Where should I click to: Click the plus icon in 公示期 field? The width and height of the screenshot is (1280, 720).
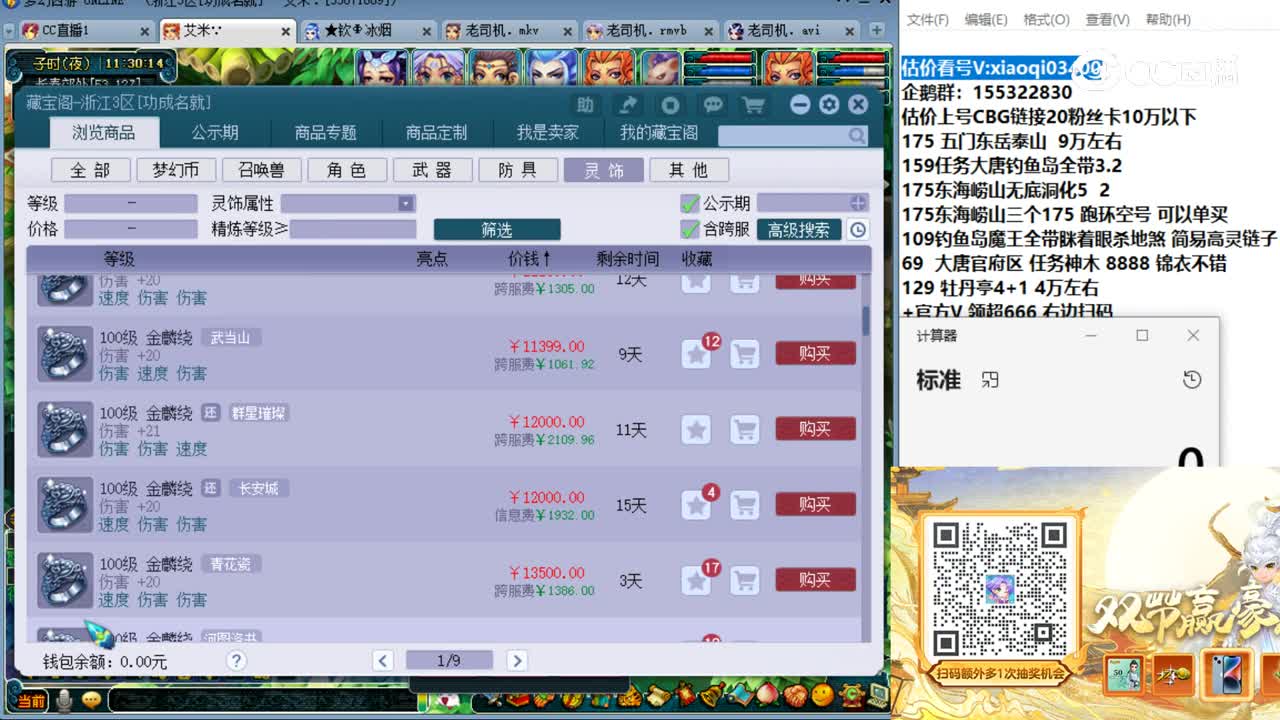pos(858,203)
